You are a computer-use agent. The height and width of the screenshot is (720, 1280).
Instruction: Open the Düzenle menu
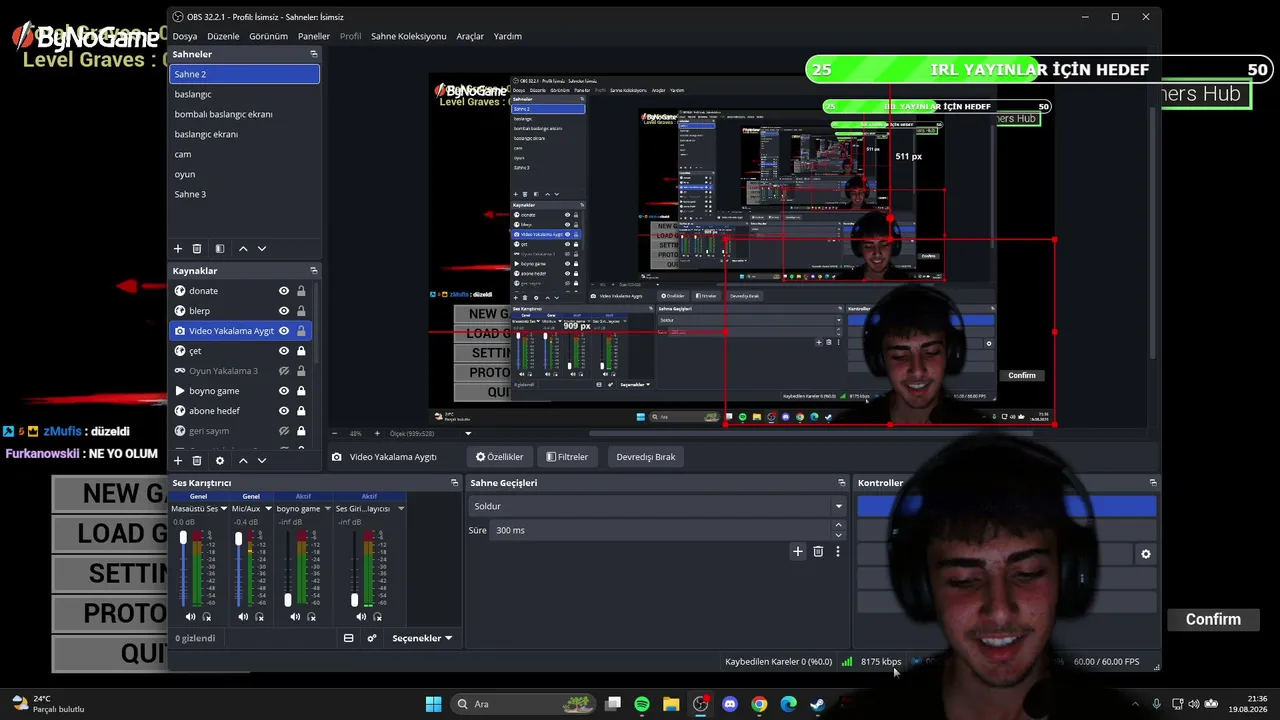click(223, 36)
